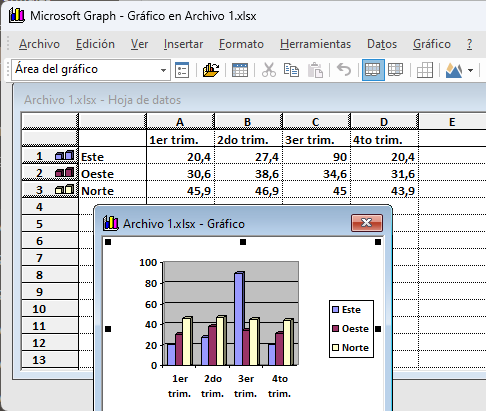Open the Herramientas menu
Screen dimensions: 486x411
pyautogui.click(x=315, y=44)
